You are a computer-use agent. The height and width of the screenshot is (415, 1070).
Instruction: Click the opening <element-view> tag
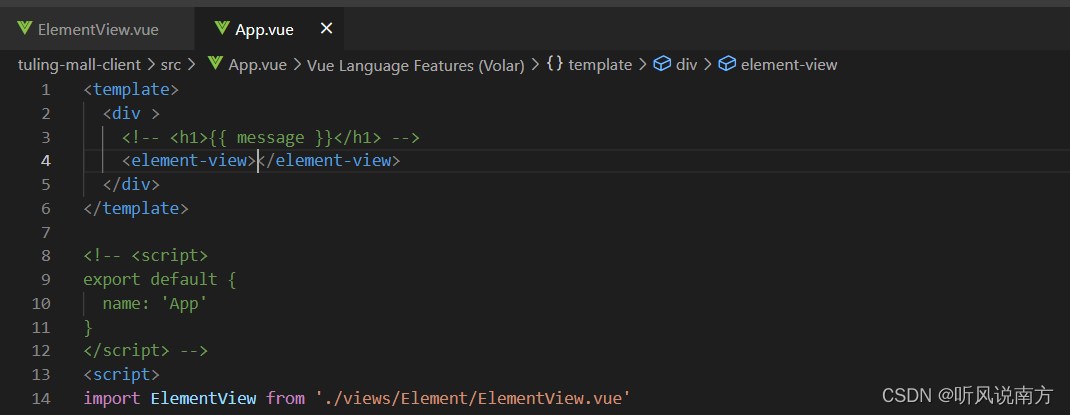[188, 161]
